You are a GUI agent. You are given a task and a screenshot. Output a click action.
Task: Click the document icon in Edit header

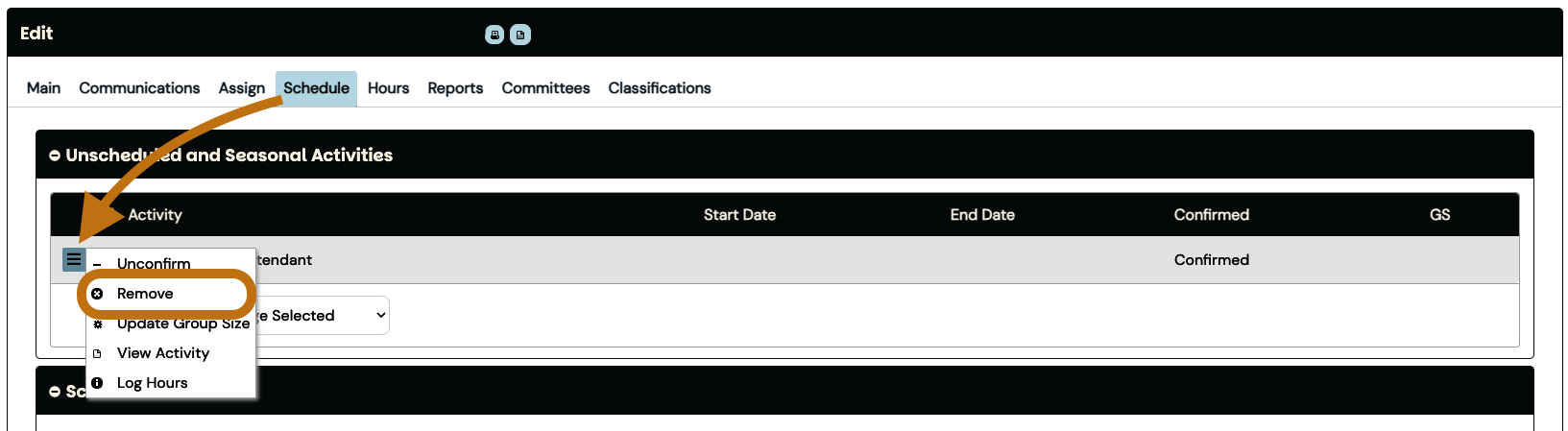pyautogui.click(x=520, y=35)
